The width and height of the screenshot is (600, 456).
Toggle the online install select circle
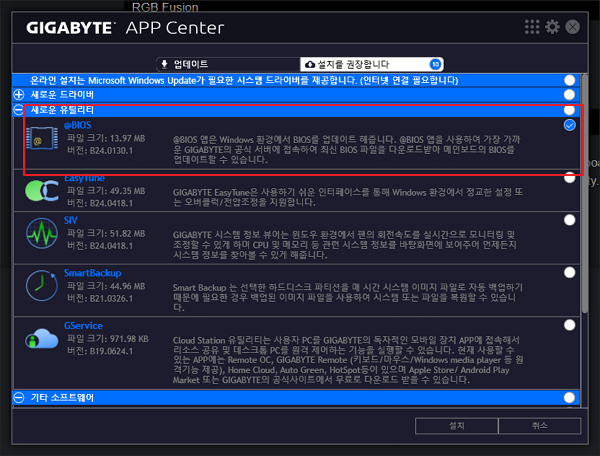[569, 80]
